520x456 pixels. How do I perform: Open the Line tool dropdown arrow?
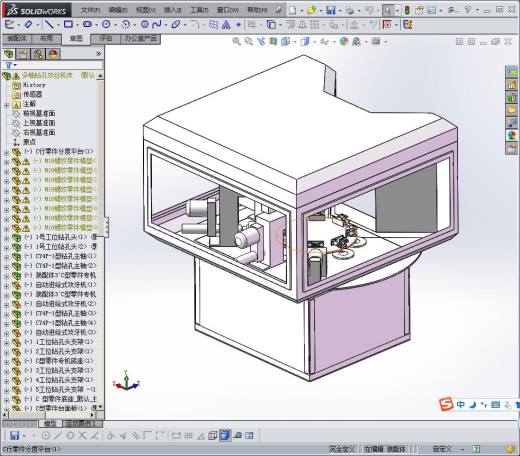58,25
